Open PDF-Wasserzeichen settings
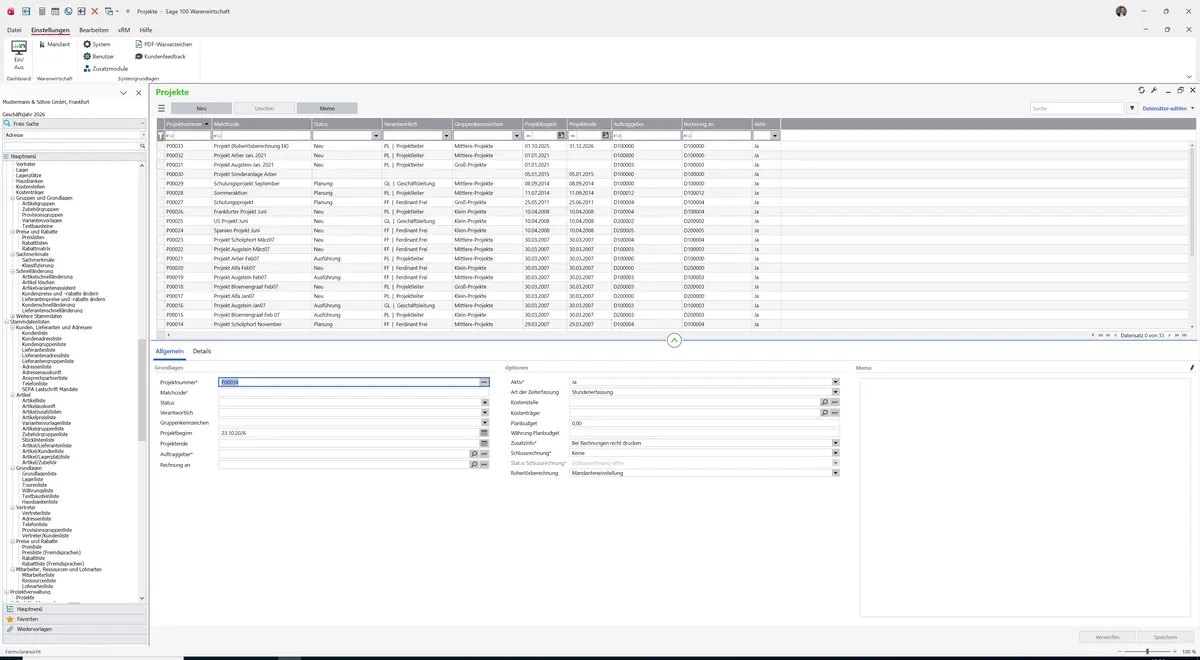1200x660 pixels. tap(164, 44)
